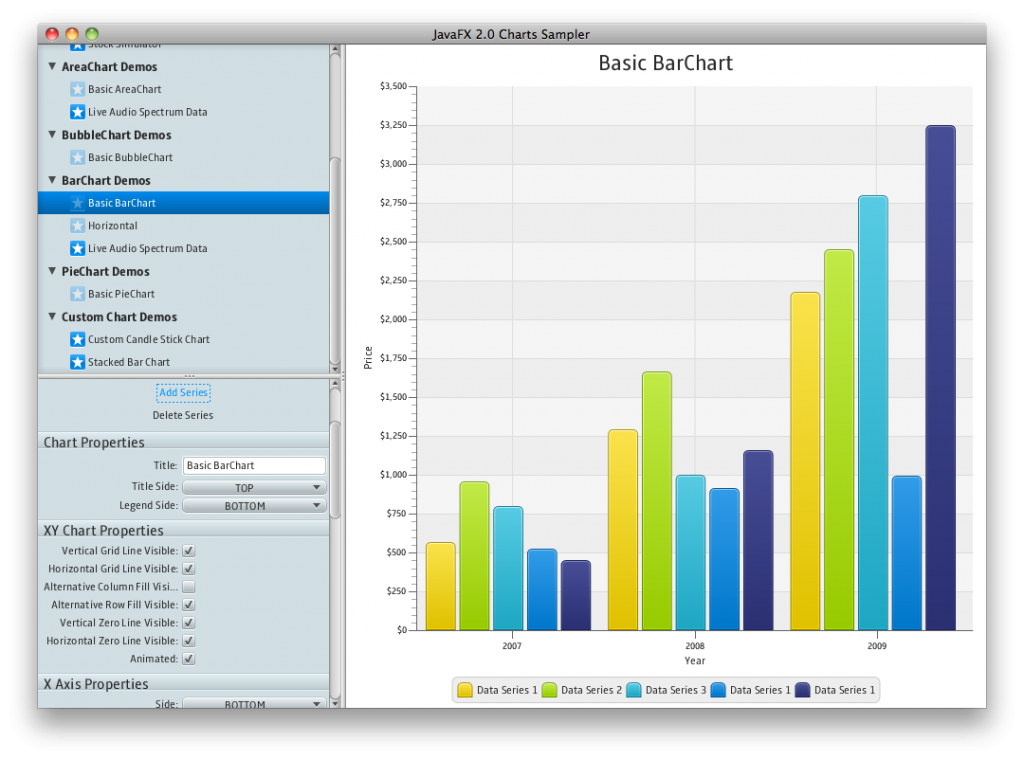Open the Legend Side dropdown
The height and width of the screenshot is (760, 1024).
[x=253, y=505]
